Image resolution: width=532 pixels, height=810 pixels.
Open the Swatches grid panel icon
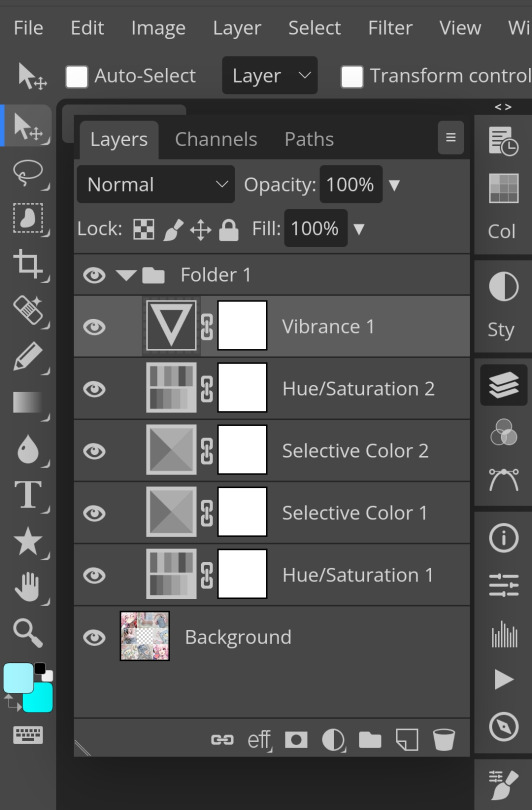[x=503, y=188]
